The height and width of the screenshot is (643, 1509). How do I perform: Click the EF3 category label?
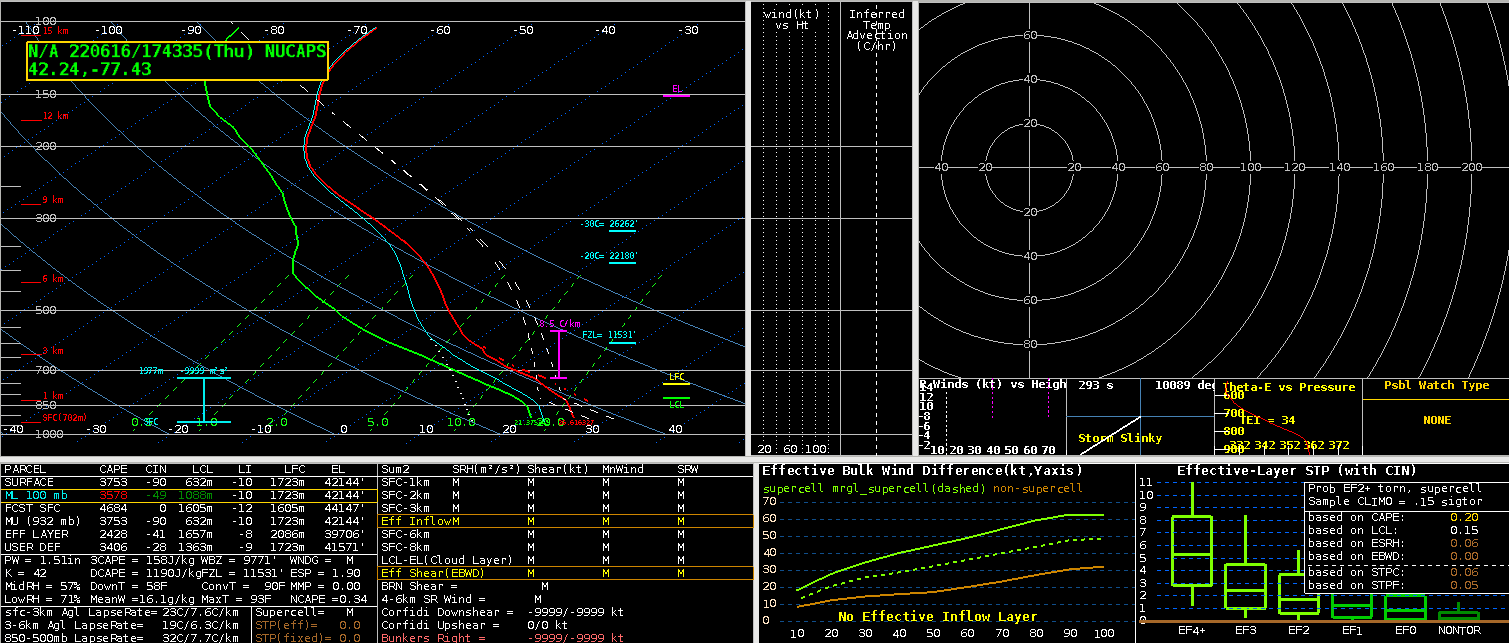pyautogui.click(x=1245, y=631)
